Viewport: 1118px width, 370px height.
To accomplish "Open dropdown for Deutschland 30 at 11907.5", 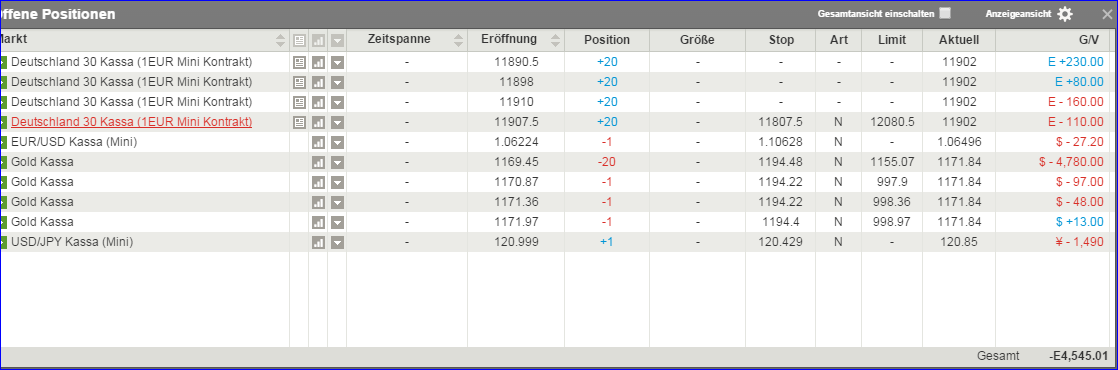I will pos(337,123).
